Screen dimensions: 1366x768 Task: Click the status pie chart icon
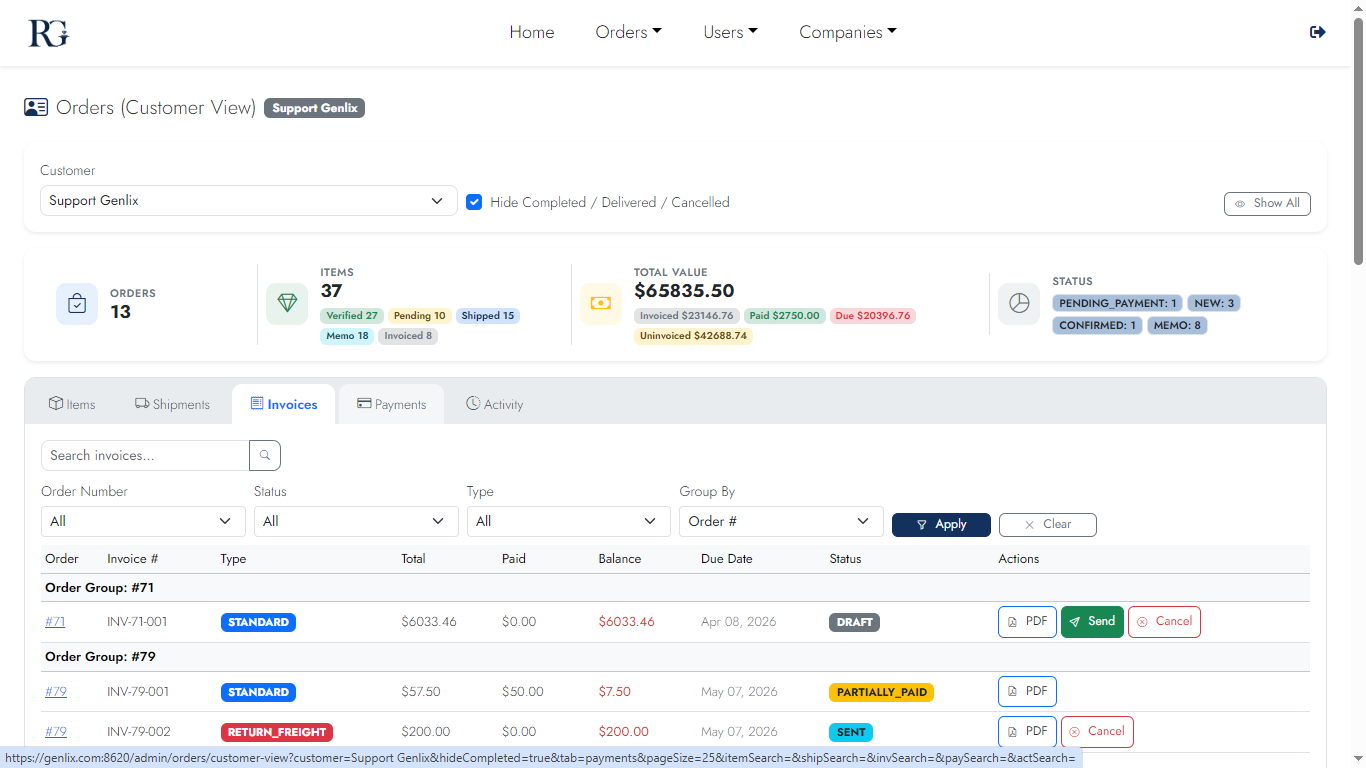(x=1019, y=304)
